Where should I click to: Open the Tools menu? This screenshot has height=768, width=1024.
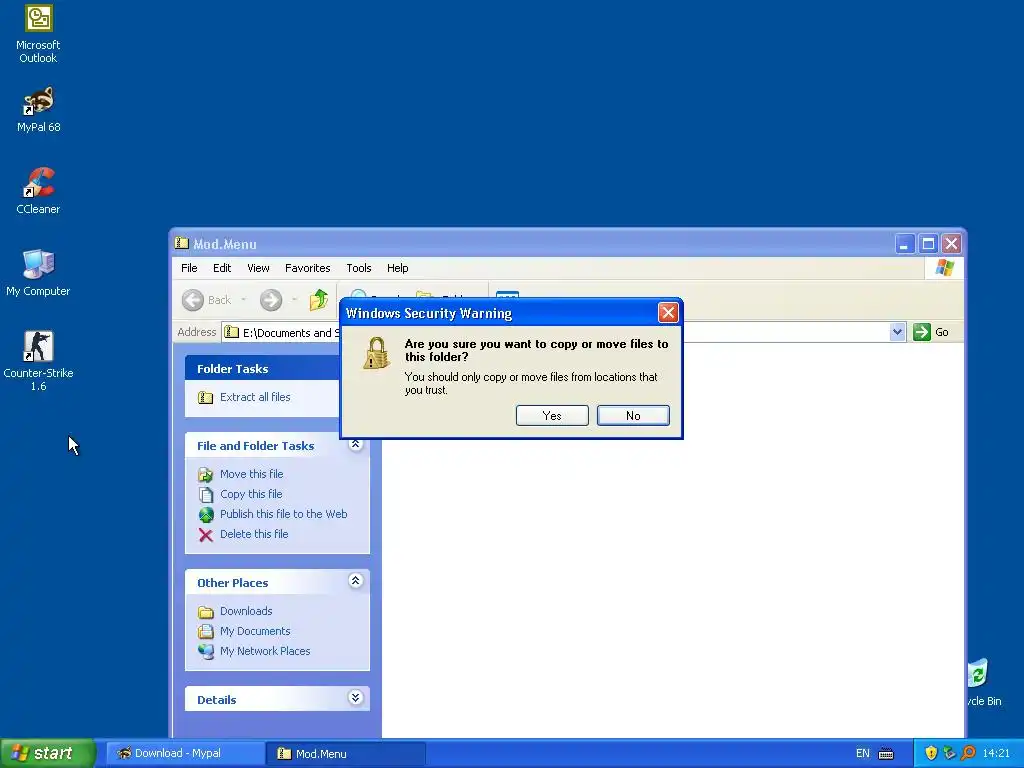coord(359,268)
